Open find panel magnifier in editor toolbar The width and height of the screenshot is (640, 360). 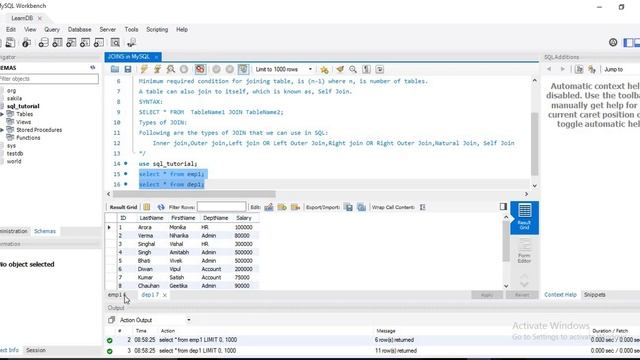point(353,69)
